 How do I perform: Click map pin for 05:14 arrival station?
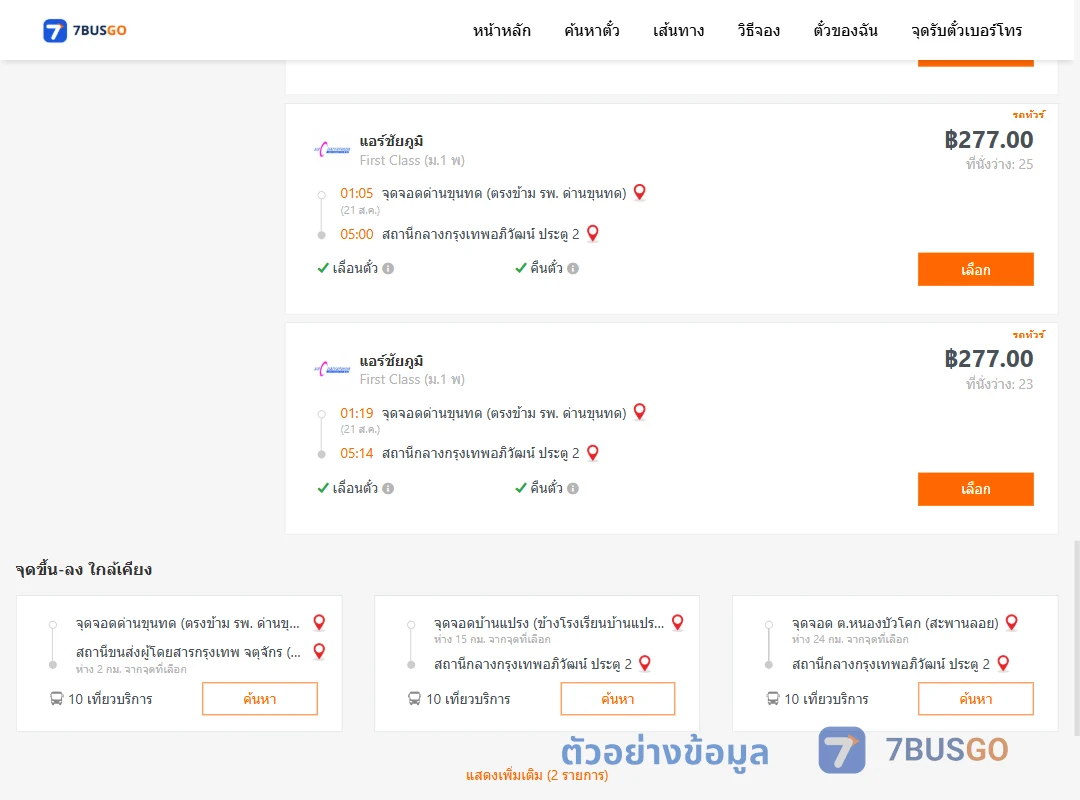(x=592, y=453)
